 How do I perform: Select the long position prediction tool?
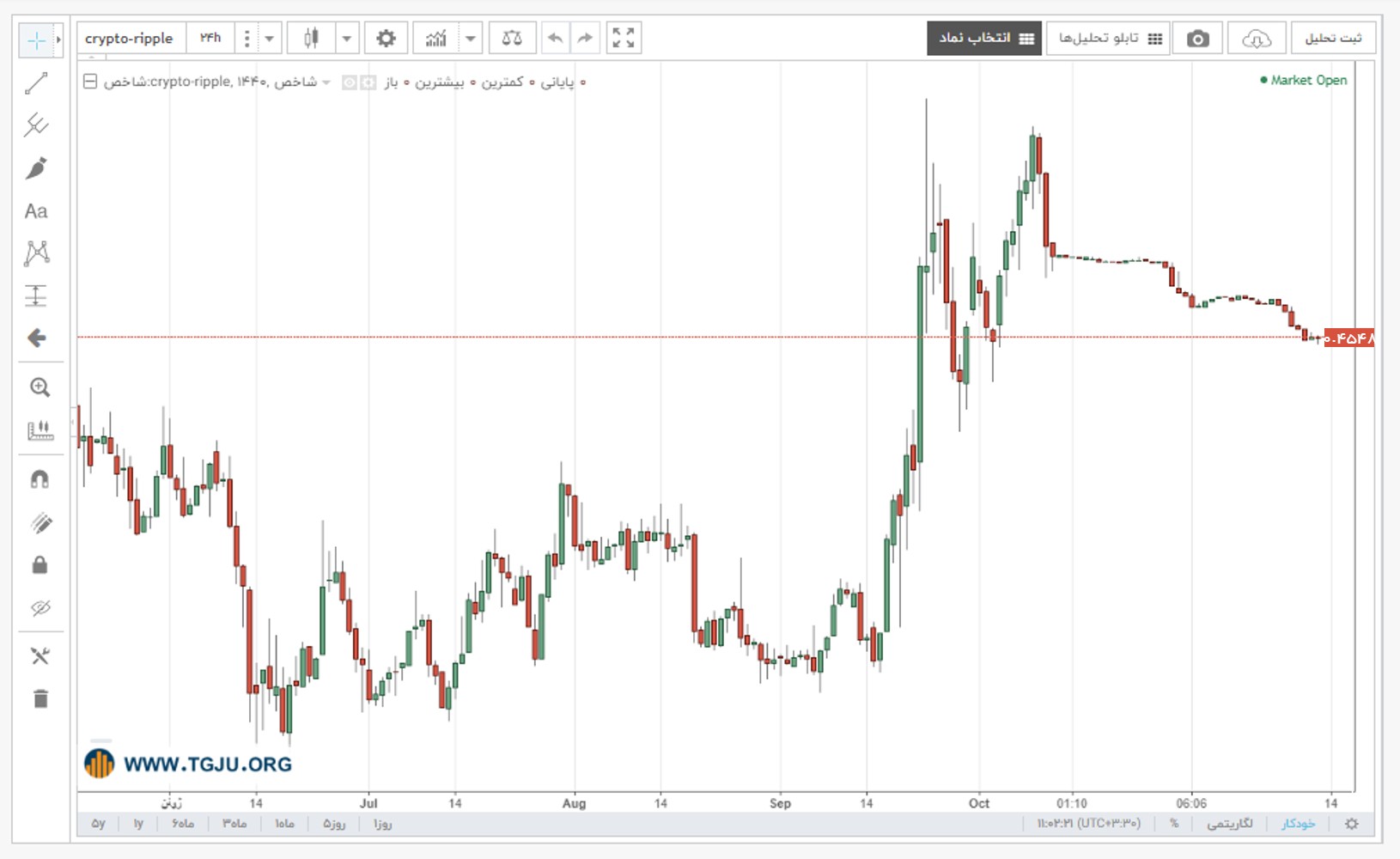click(x=36, y=295)
